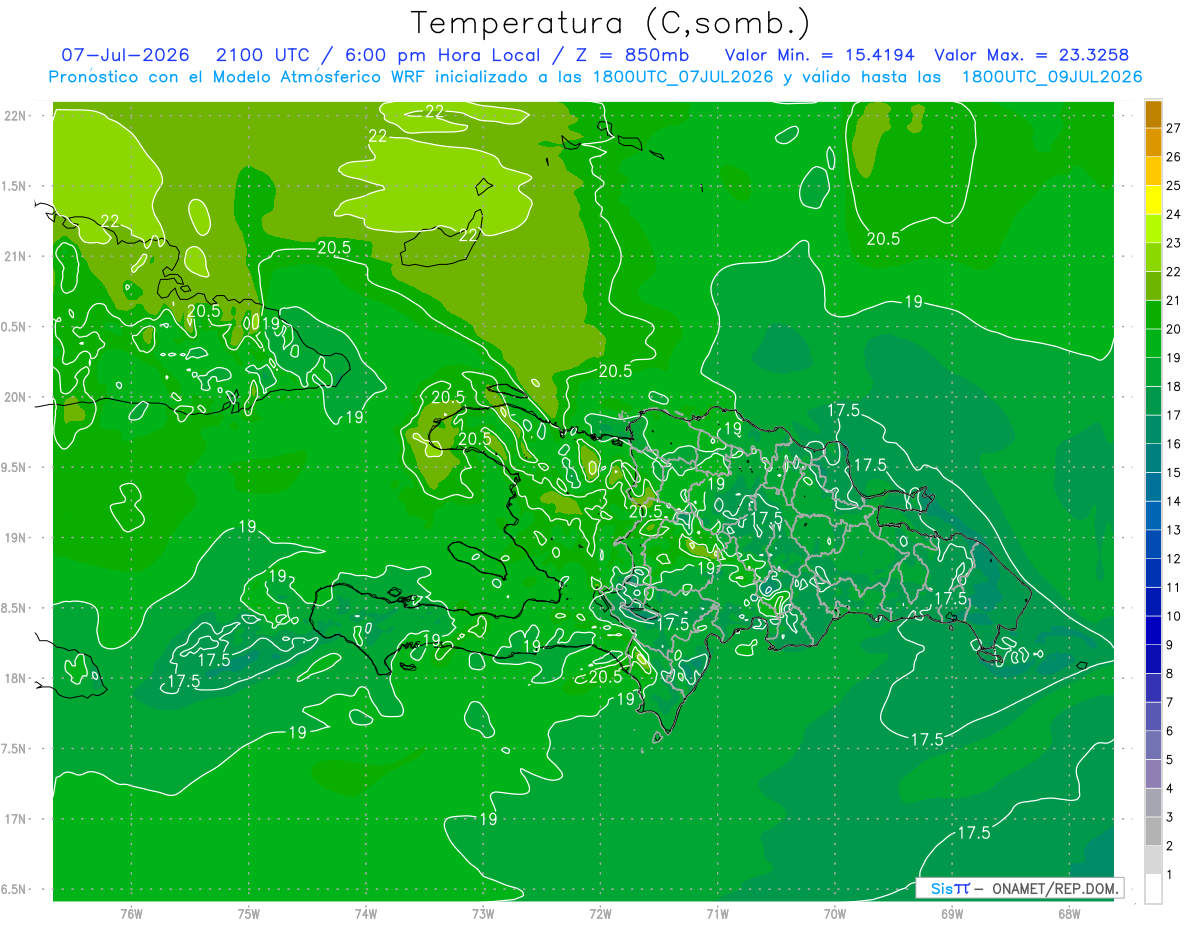Click the legend value label "11"
1200x927 pixels.
pos(1173,587)
